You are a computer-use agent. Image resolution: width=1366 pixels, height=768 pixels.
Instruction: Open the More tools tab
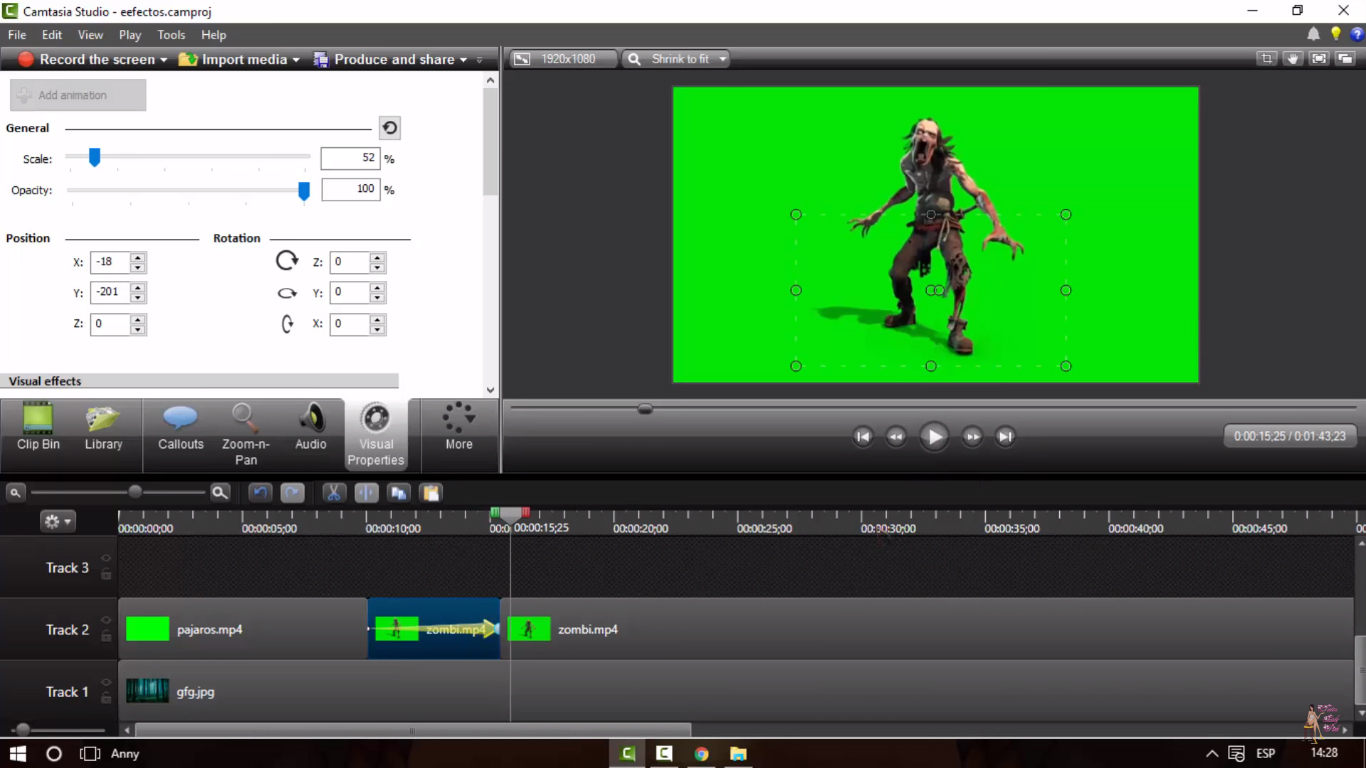pyautogui.click(x=459, y=428)
